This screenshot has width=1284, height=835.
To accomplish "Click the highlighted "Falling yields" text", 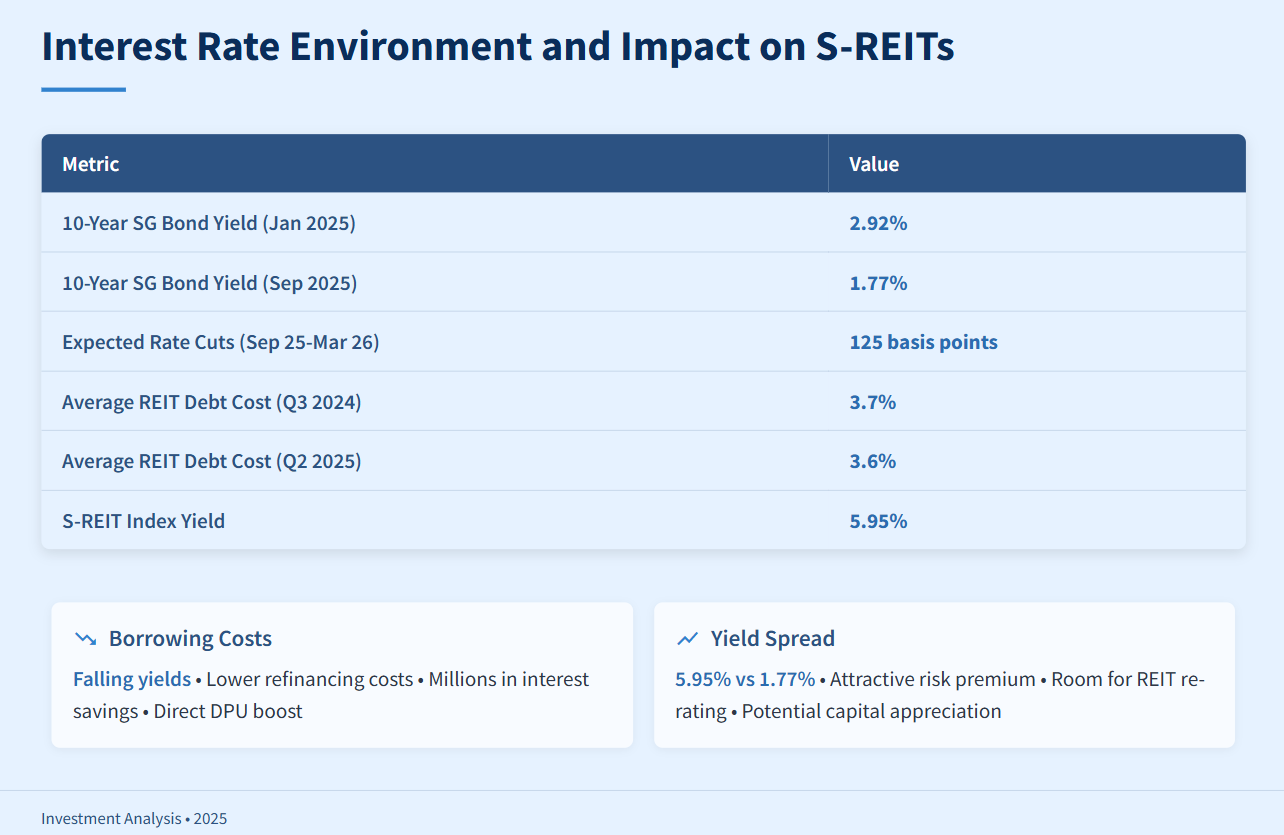I will 132,679.
